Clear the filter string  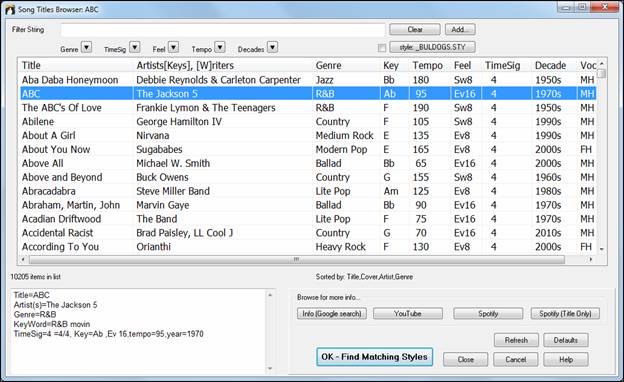415,29
